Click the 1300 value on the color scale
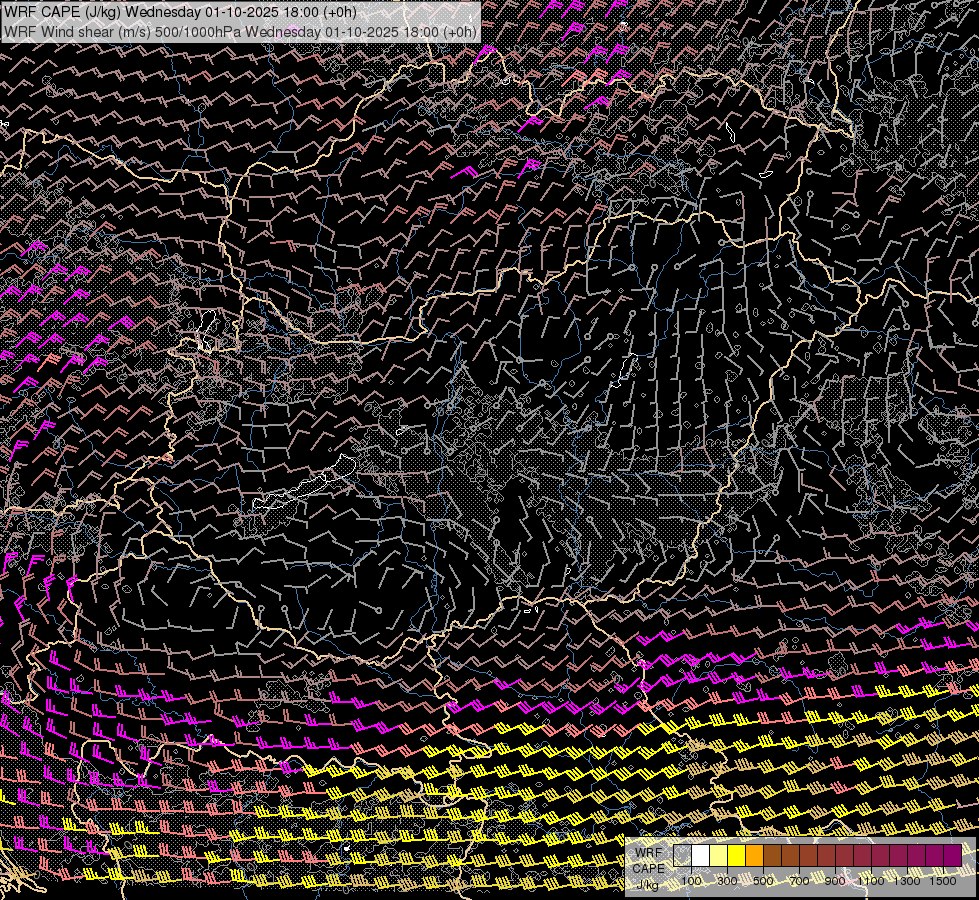The height and width of the screenshot is (900, 979). (907, 881)
